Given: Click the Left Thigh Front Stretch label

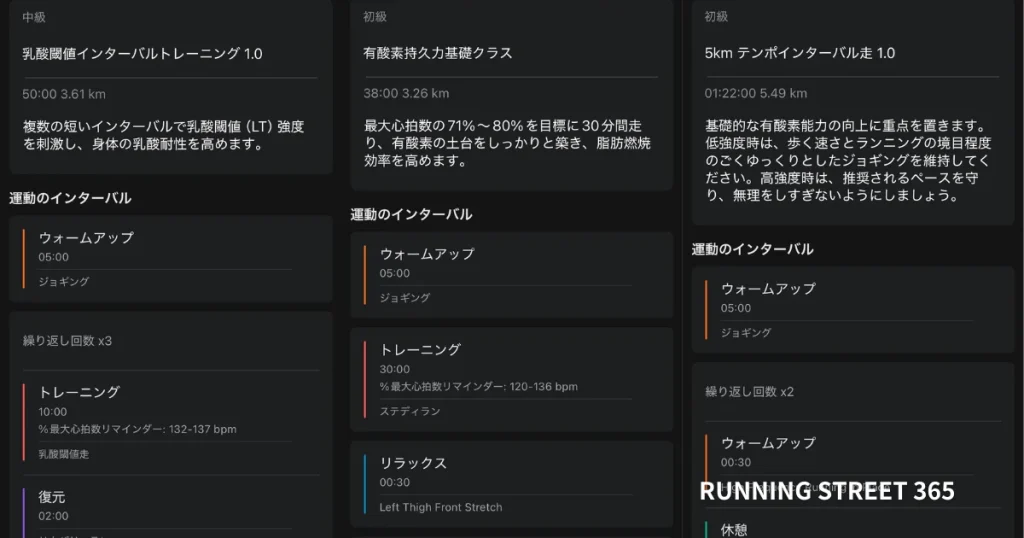Looking at the screenshot, I should click(x=441, y=507).
